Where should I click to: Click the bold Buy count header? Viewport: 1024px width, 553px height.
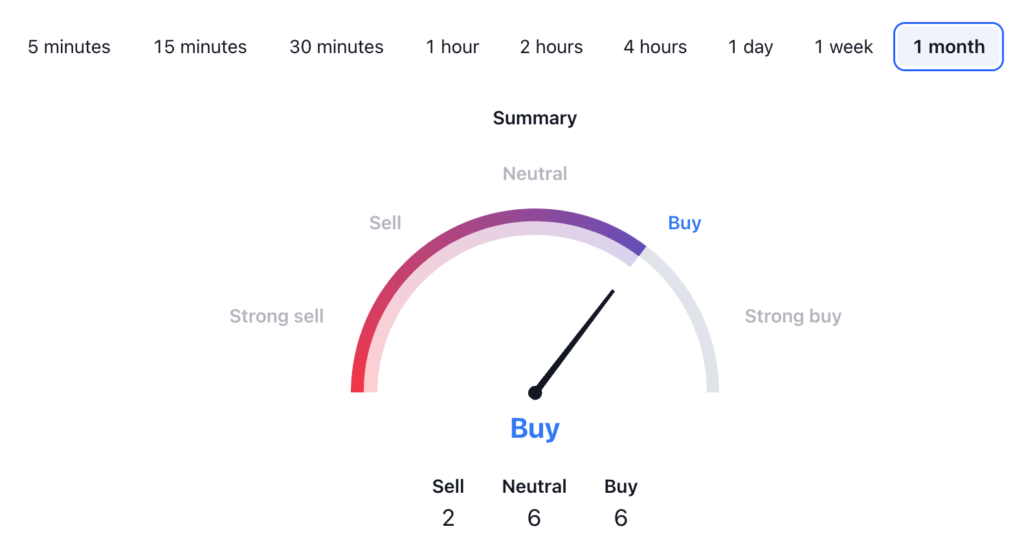[620, 487]
